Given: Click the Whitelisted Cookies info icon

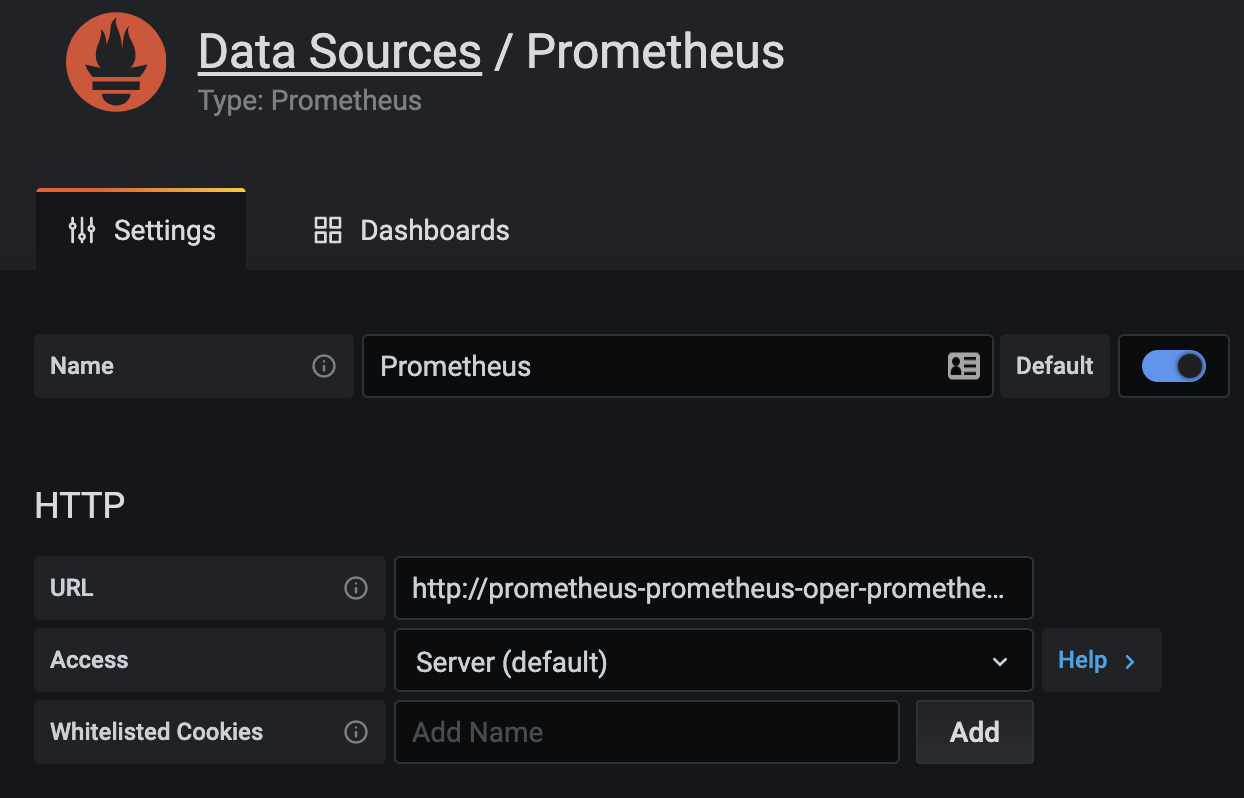Looking at the screenshot, I should 356,732.
